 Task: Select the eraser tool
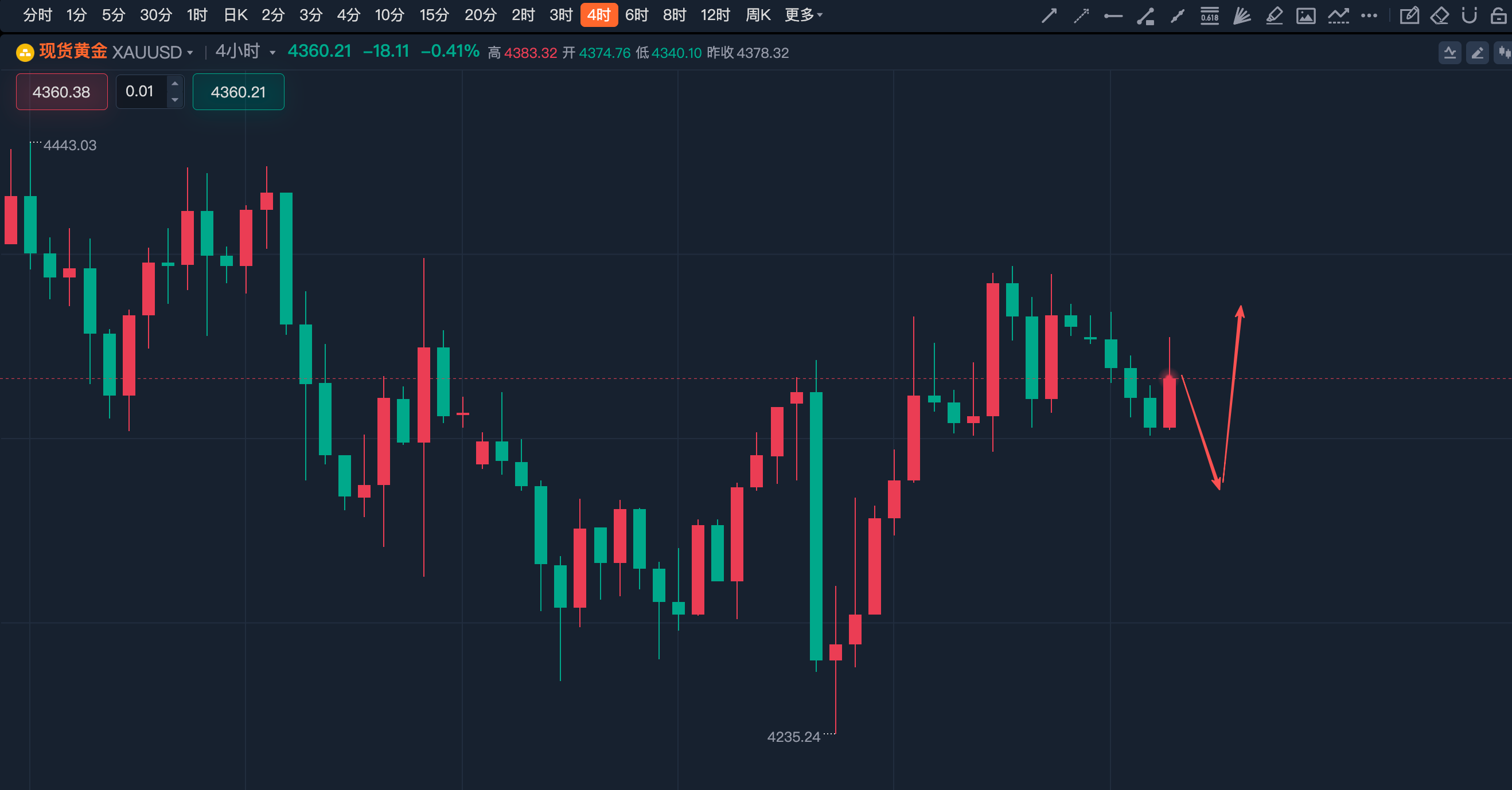coord(1439,16)
